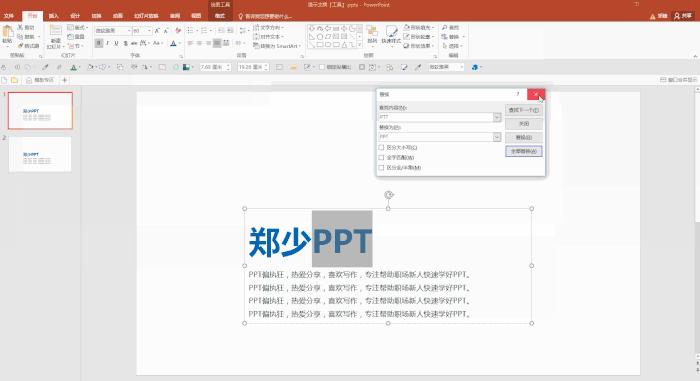Switch to the Insert ribbon tab
The image size is (700, 381).
tap(54, 16)
